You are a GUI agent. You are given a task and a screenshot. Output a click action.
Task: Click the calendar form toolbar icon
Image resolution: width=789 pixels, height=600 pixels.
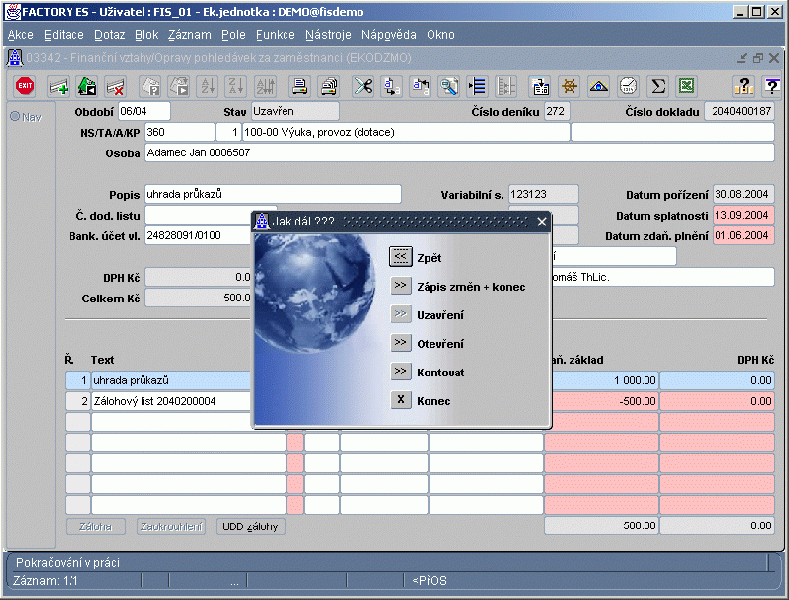click(540, 87)
